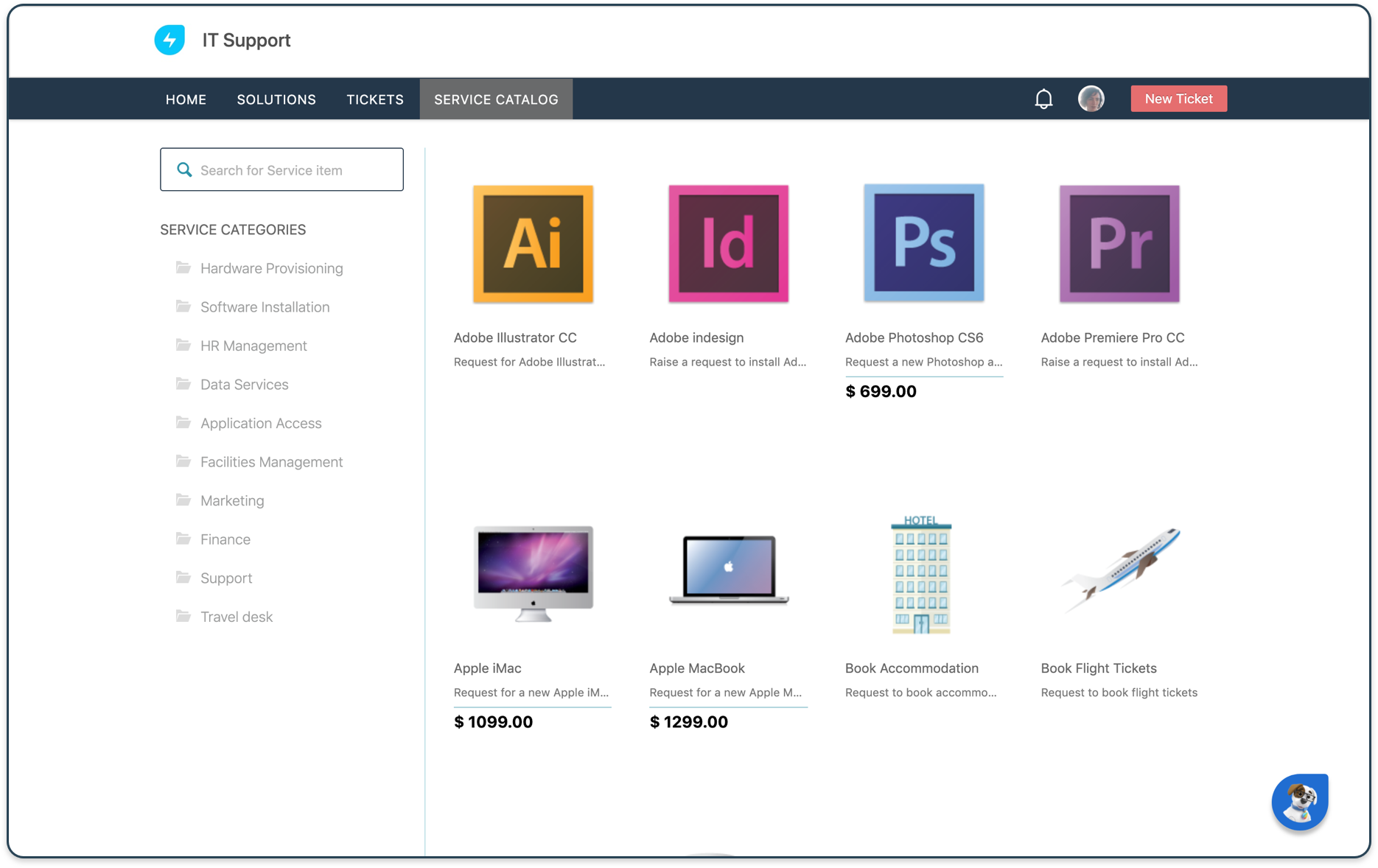Open the TICKETS tab

375,99
